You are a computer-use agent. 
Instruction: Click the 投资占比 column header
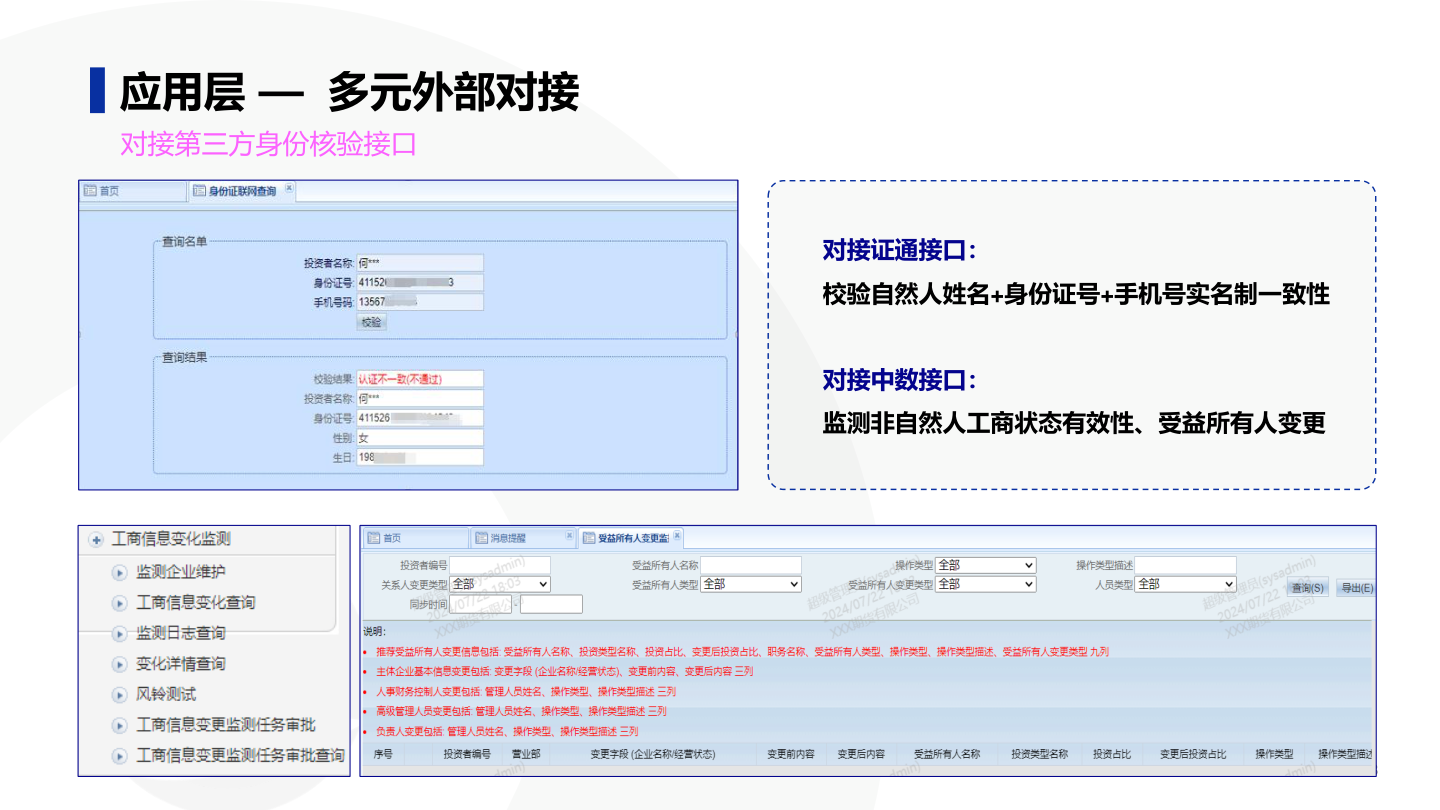[x=1112, y=754]
